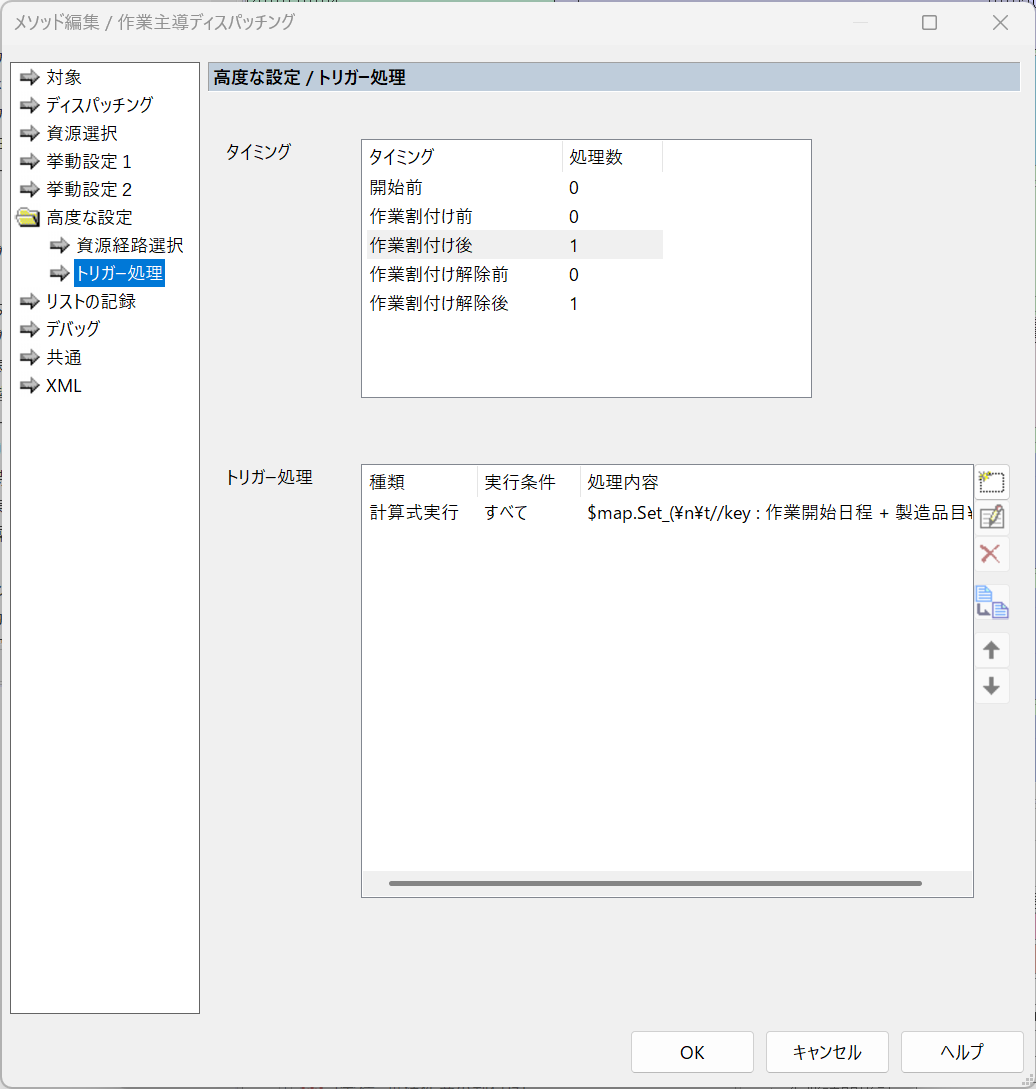
Task: Click the キャンセル button
Action: (827, 1052)
